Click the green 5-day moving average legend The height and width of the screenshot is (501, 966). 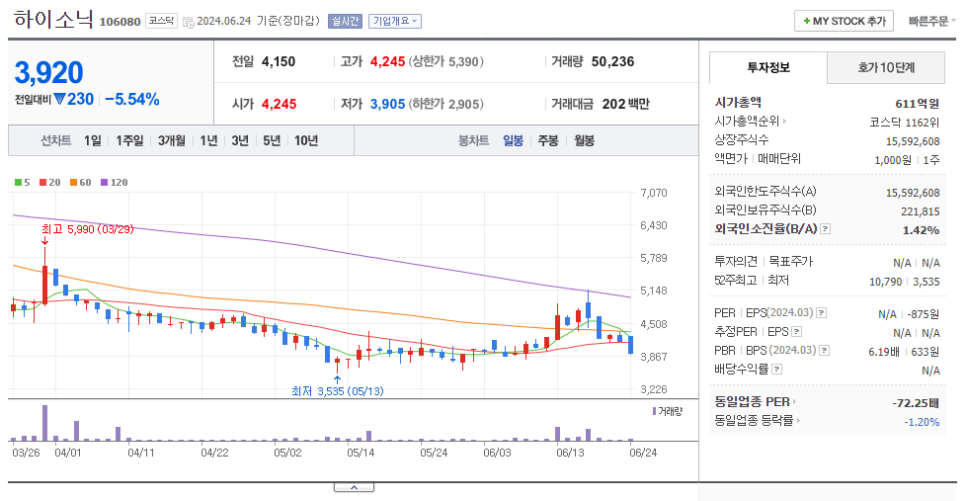point(22,182)
